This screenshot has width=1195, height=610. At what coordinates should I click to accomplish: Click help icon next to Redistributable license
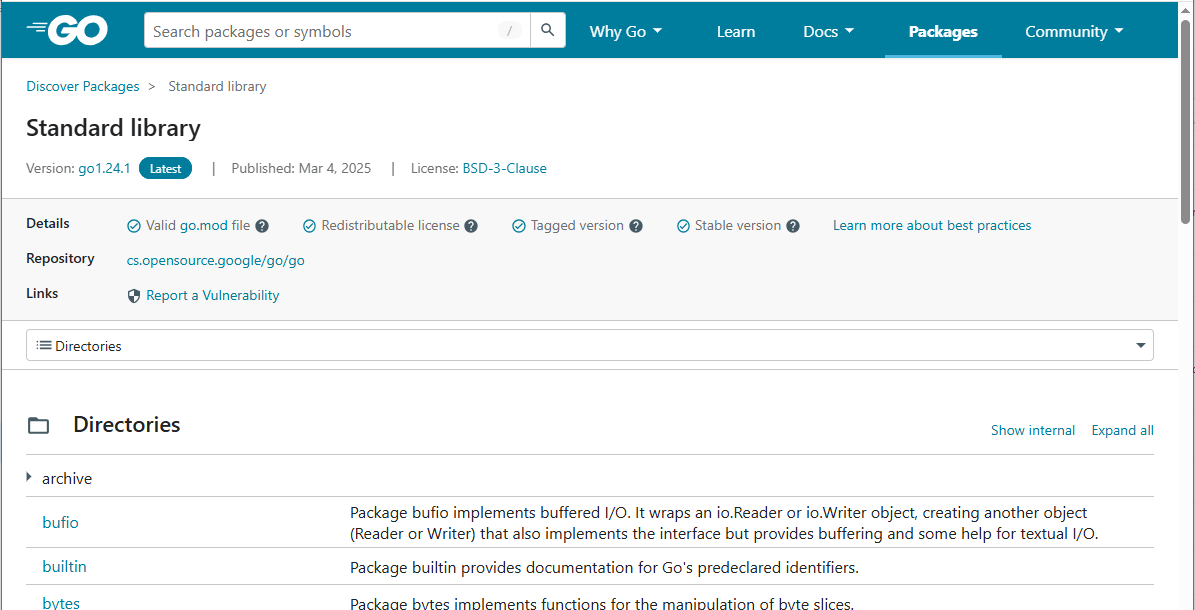(x=471, y=226)
